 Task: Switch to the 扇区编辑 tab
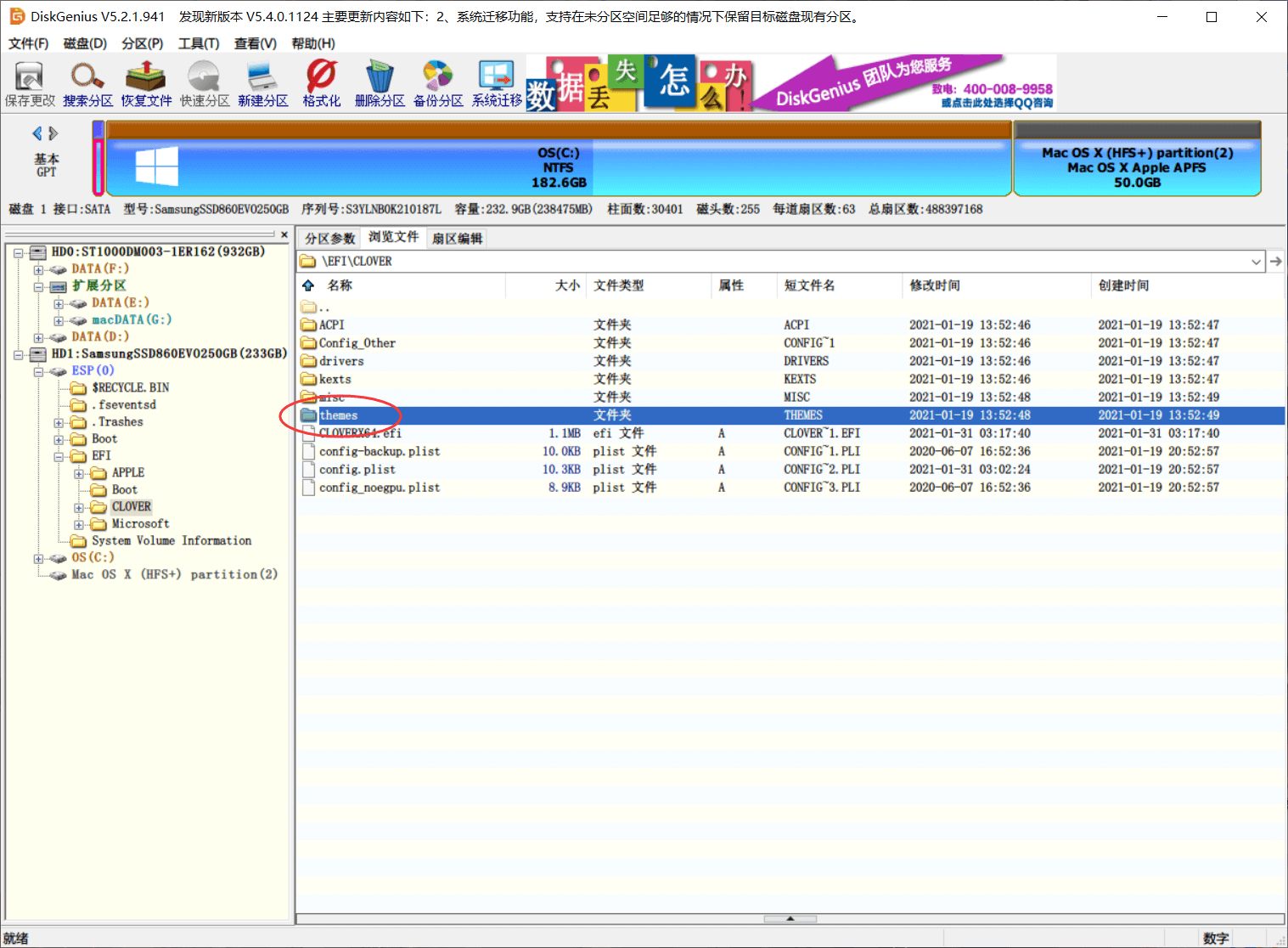click(x=457, y=239)
